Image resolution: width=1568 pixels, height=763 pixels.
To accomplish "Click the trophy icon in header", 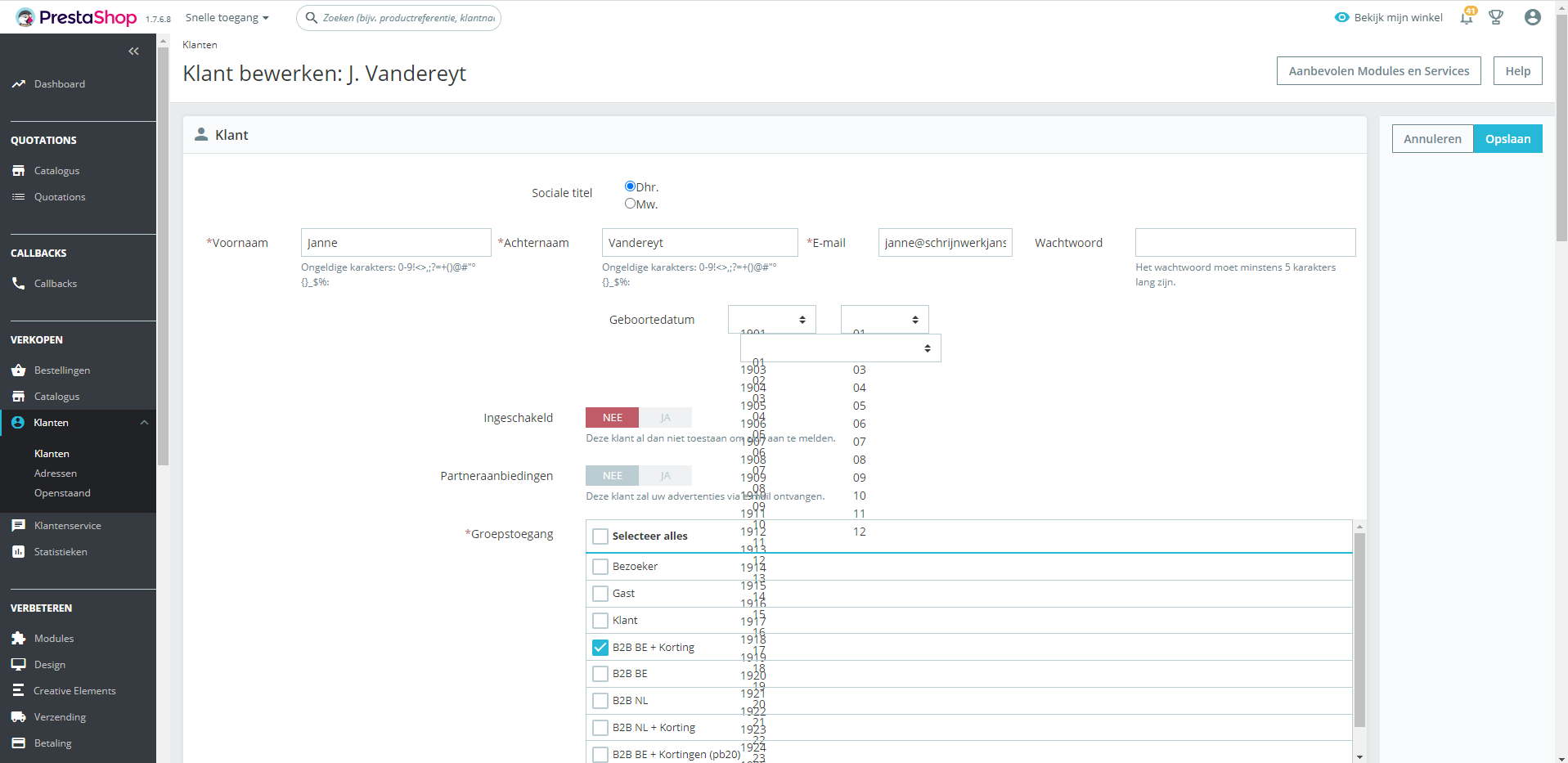I will (x=1496, y=17).
